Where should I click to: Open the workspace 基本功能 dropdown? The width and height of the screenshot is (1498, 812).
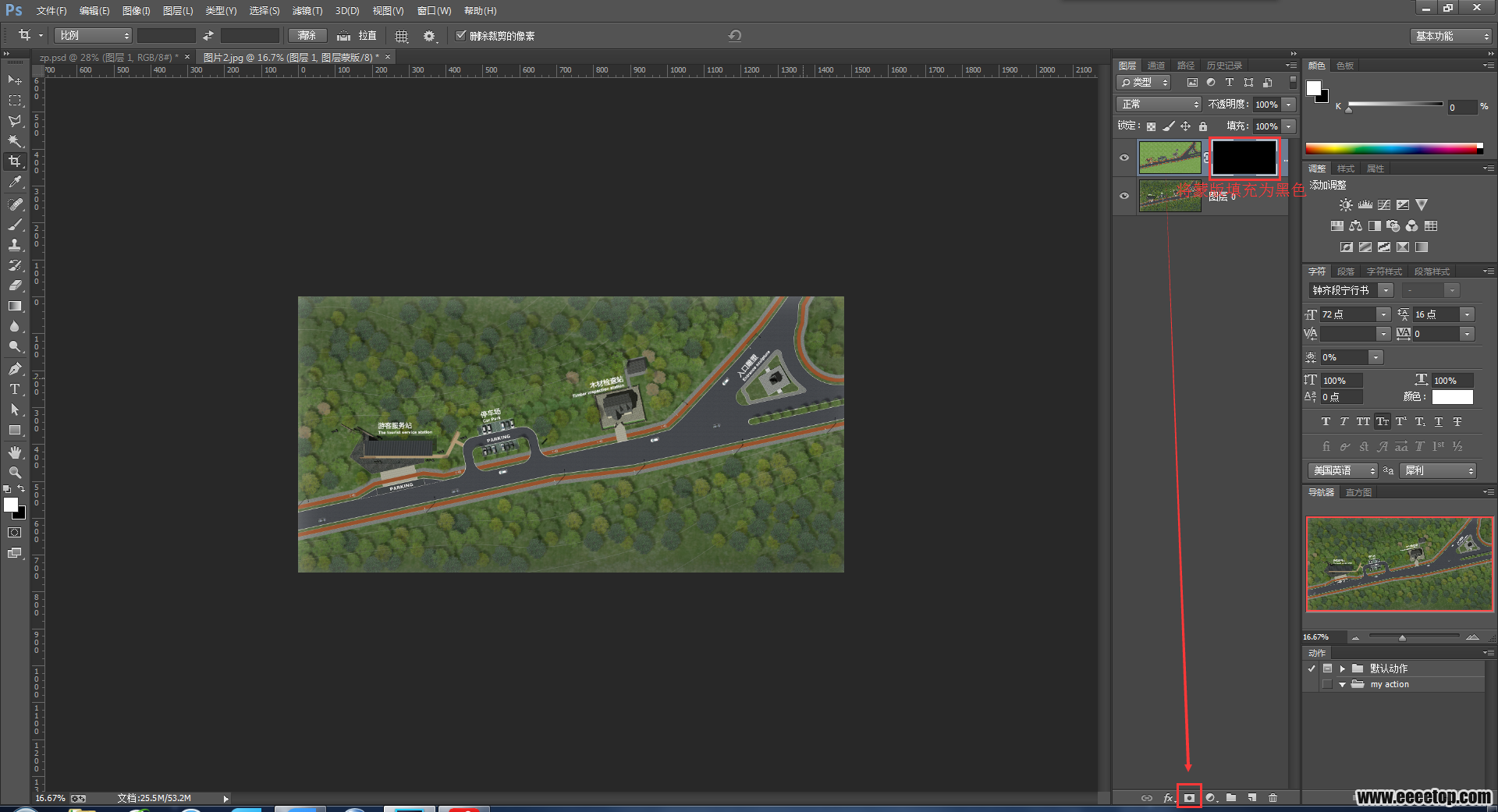point(1451,36)
